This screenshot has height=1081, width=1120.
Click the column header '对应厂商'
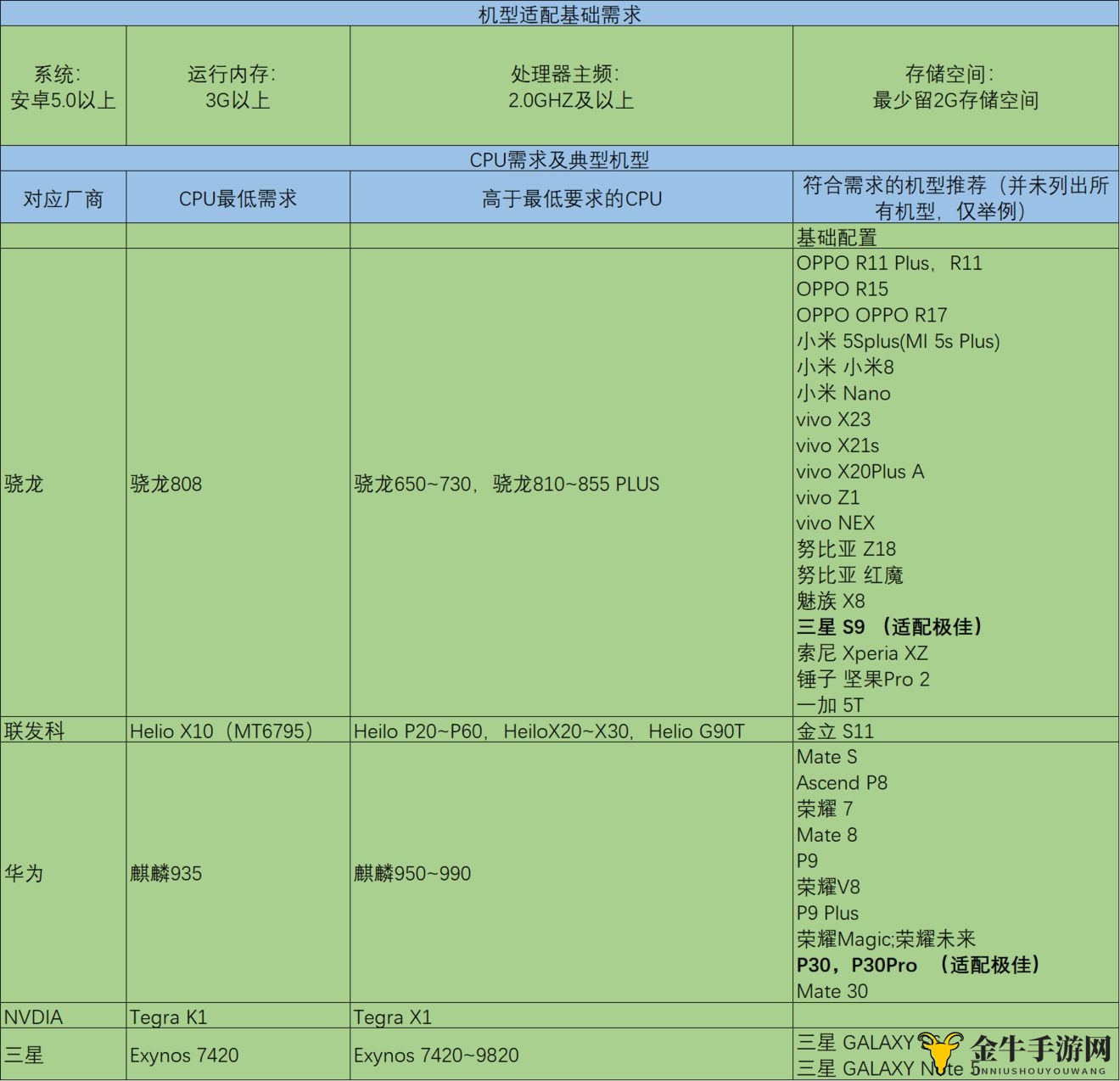click(x=64, y=198)
